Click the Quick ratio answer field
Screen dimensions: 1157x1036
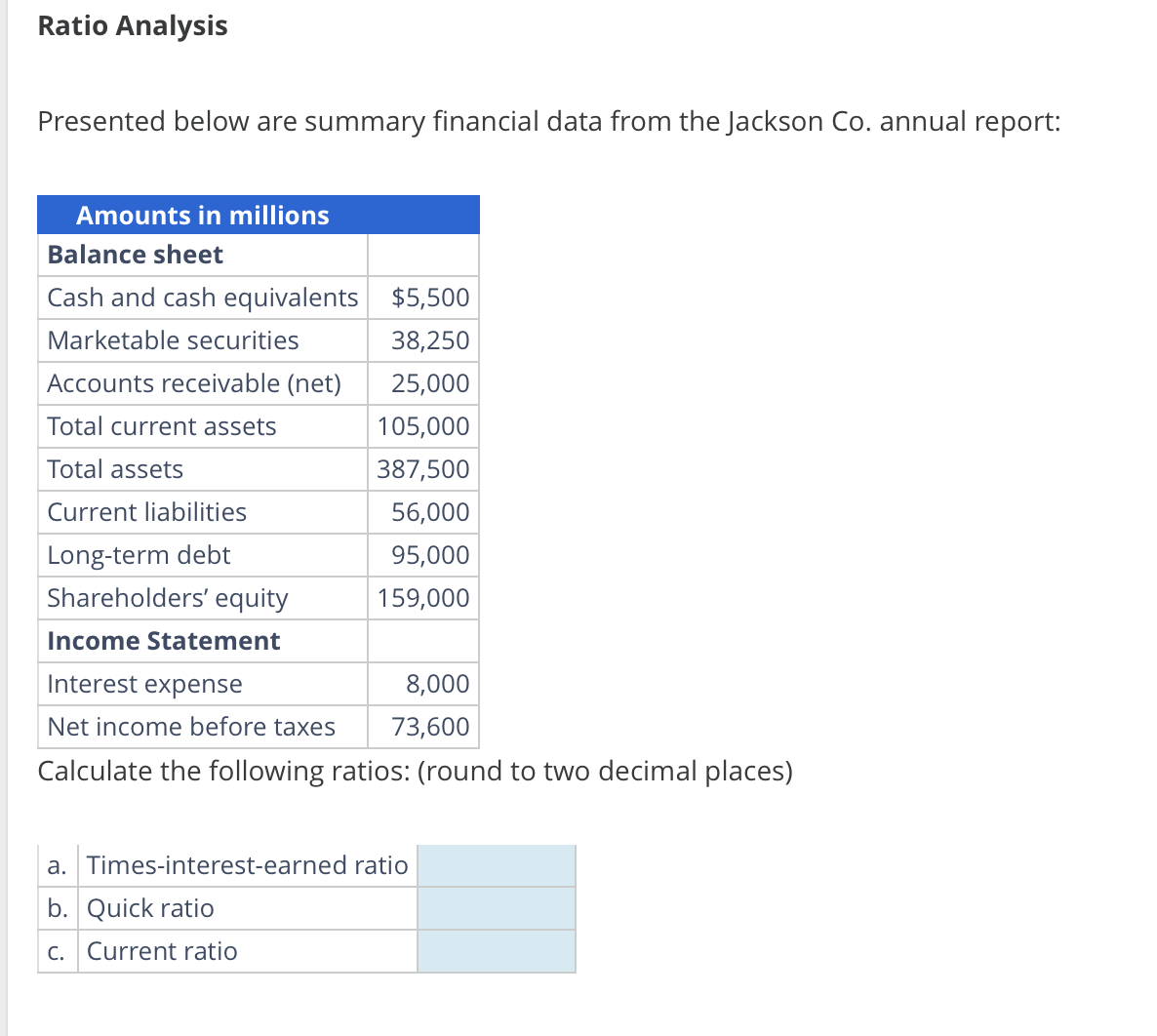[496, 908]
